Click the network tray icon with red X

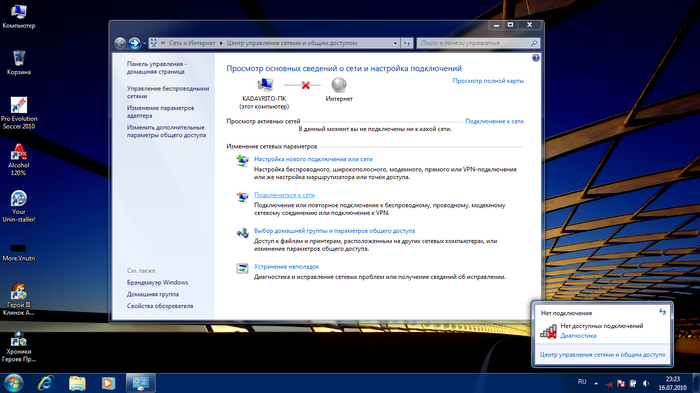[609, 384]
